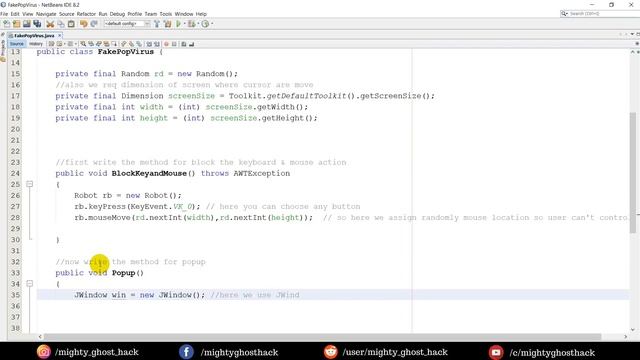Screen dimensions: 640x360
Task: Start macro recording with the red dot icon
Action: [166, 44]
